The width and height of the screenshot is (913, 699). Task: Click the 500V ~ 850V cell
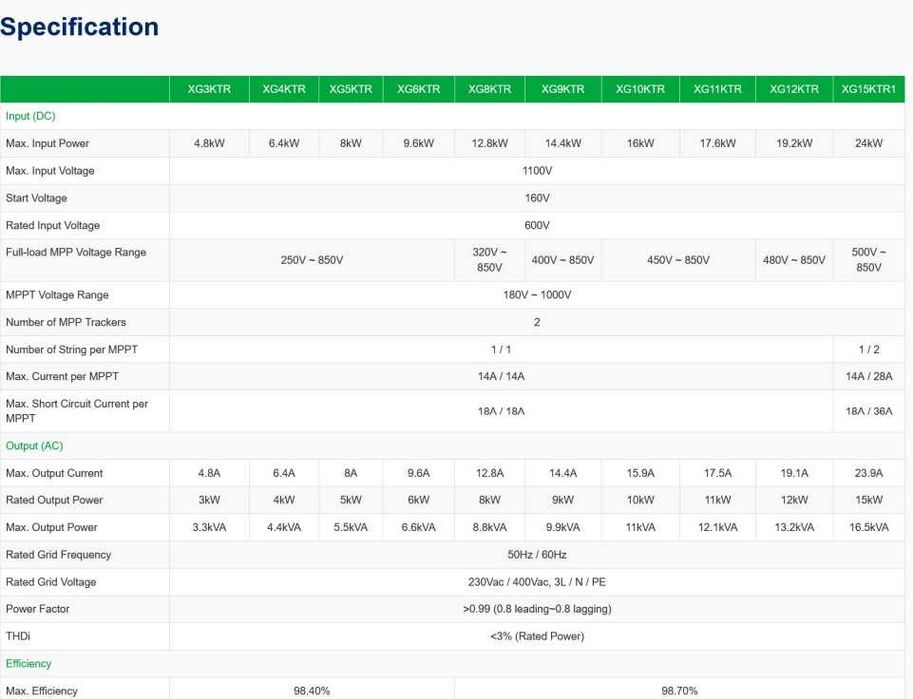pos(869,260)
